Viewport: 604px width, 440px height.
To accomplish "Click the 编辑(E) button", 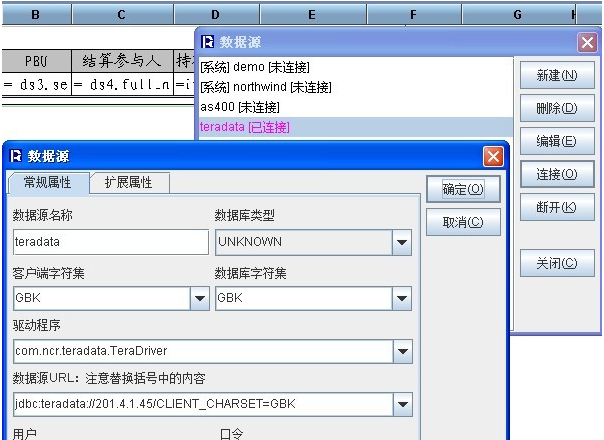I will coord(557,141).
